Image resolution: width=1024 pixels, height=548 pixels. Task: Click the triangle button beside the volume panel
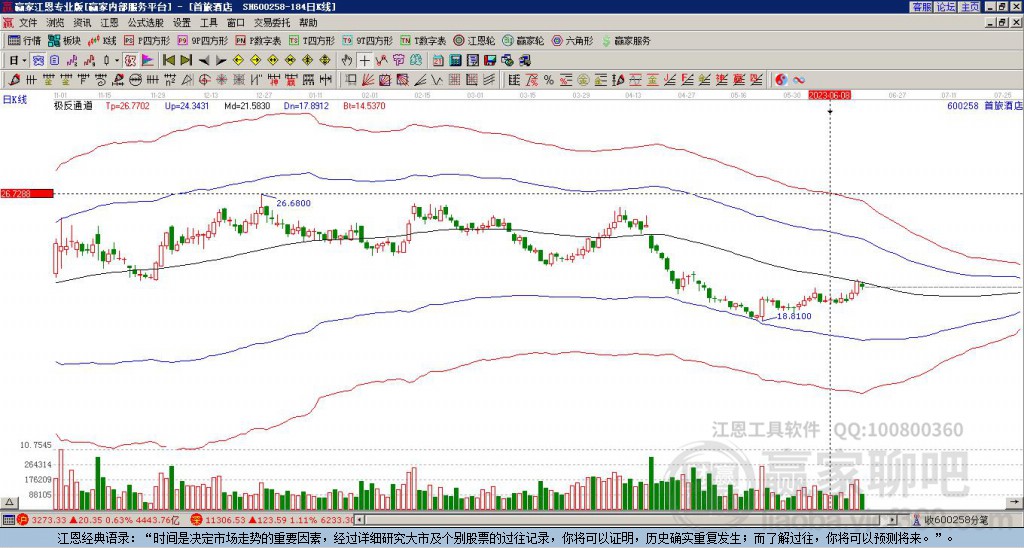(x=9, y=502)
